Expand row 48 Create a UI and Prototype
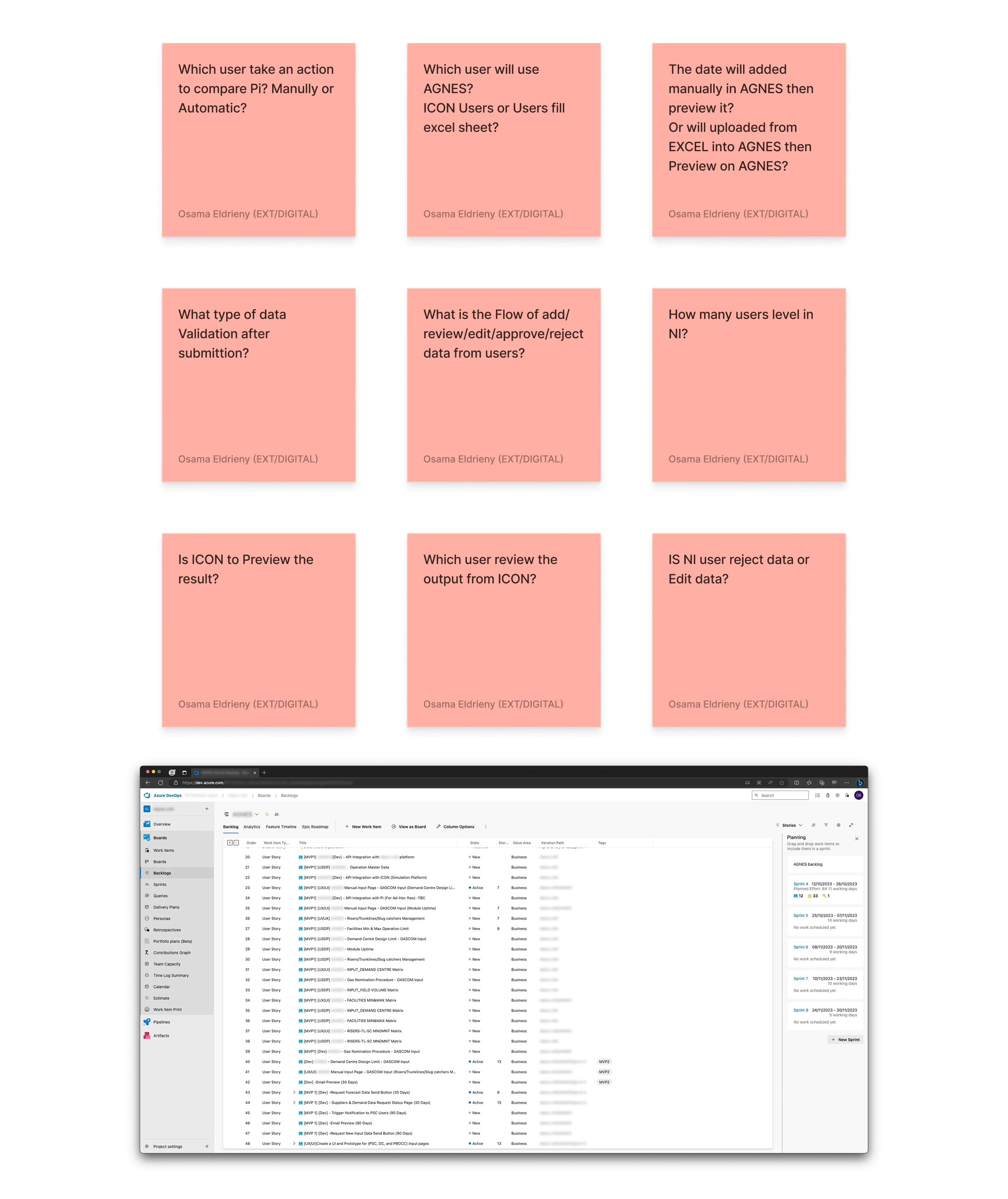 point(294,1144)
